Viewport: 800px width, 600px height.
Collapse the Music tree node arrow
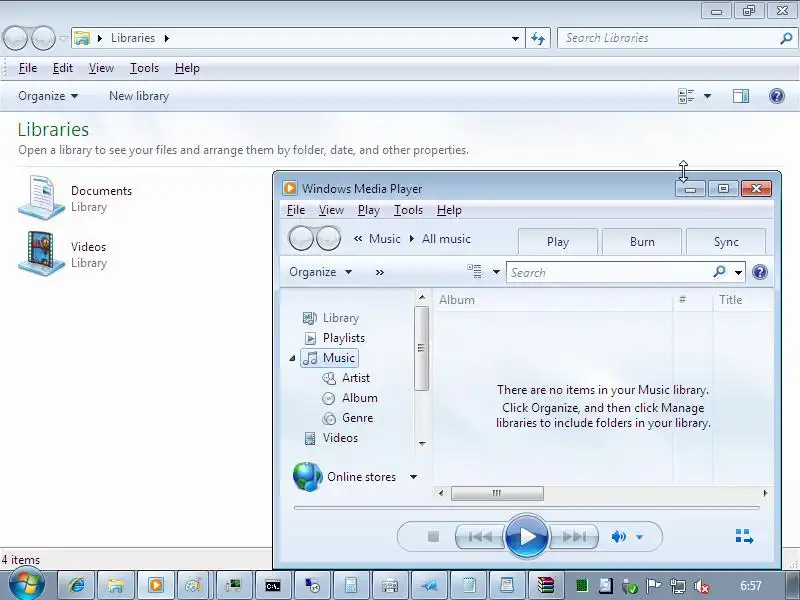pyautogui.click(x=292, y=358)
